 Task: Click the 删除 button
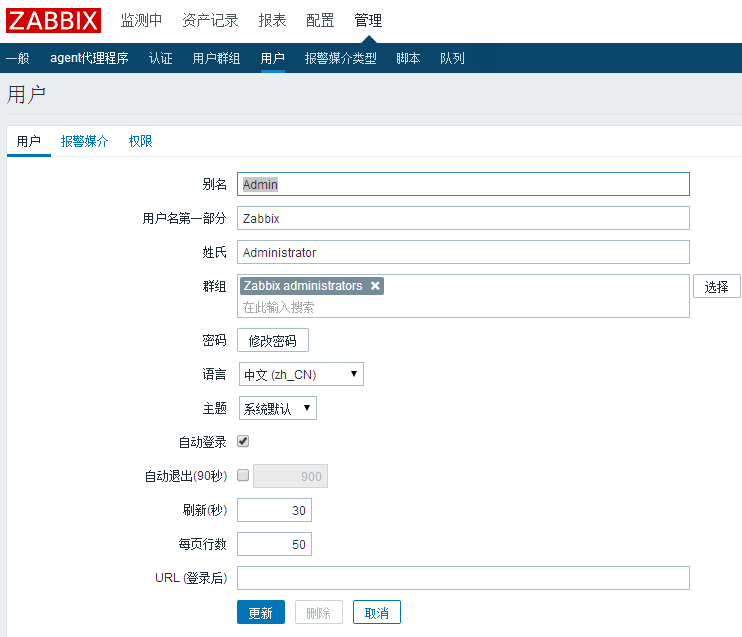click(x=318, y=612)
